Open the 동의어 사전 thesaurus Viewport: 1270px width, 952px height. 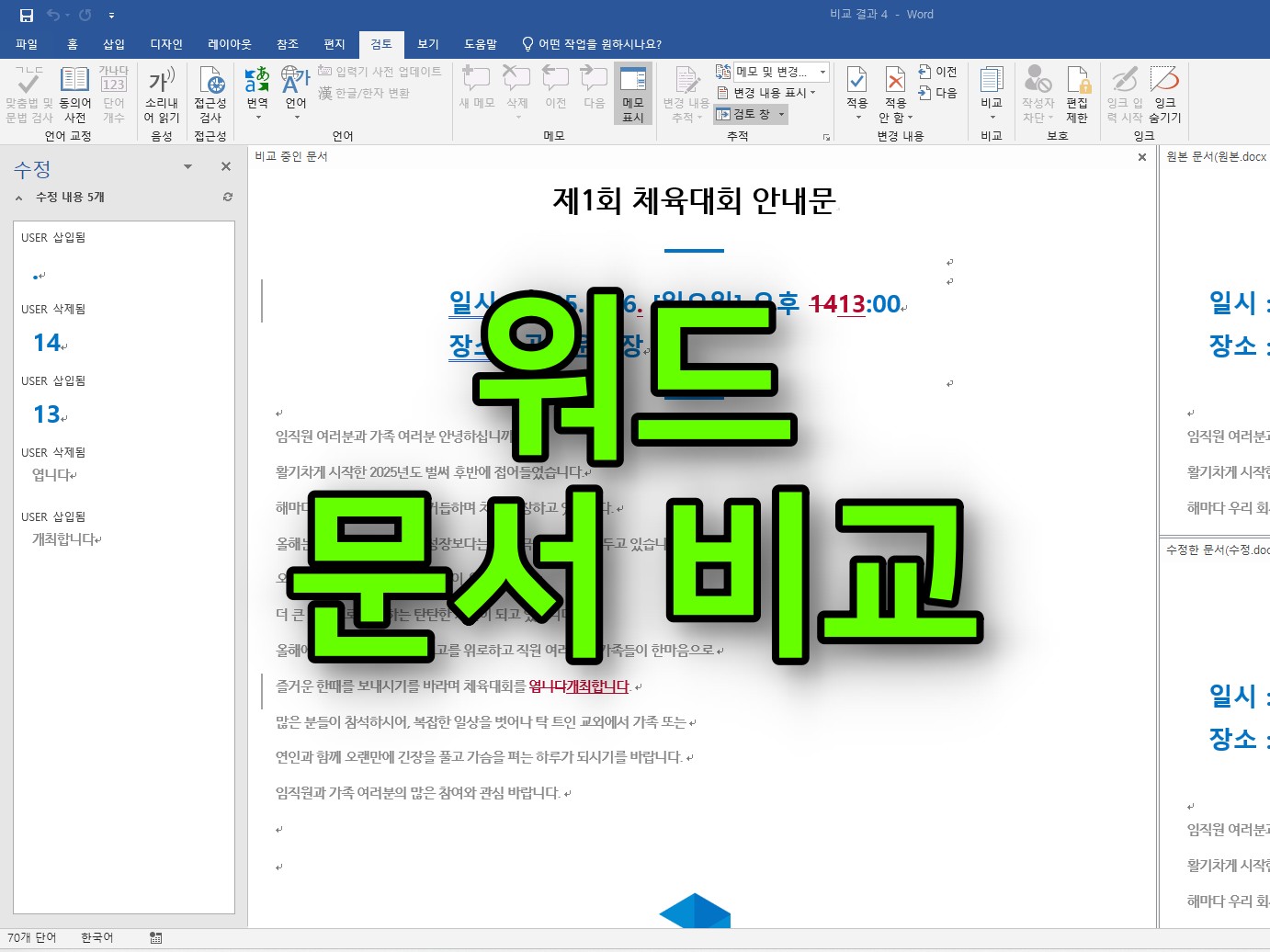74,92
